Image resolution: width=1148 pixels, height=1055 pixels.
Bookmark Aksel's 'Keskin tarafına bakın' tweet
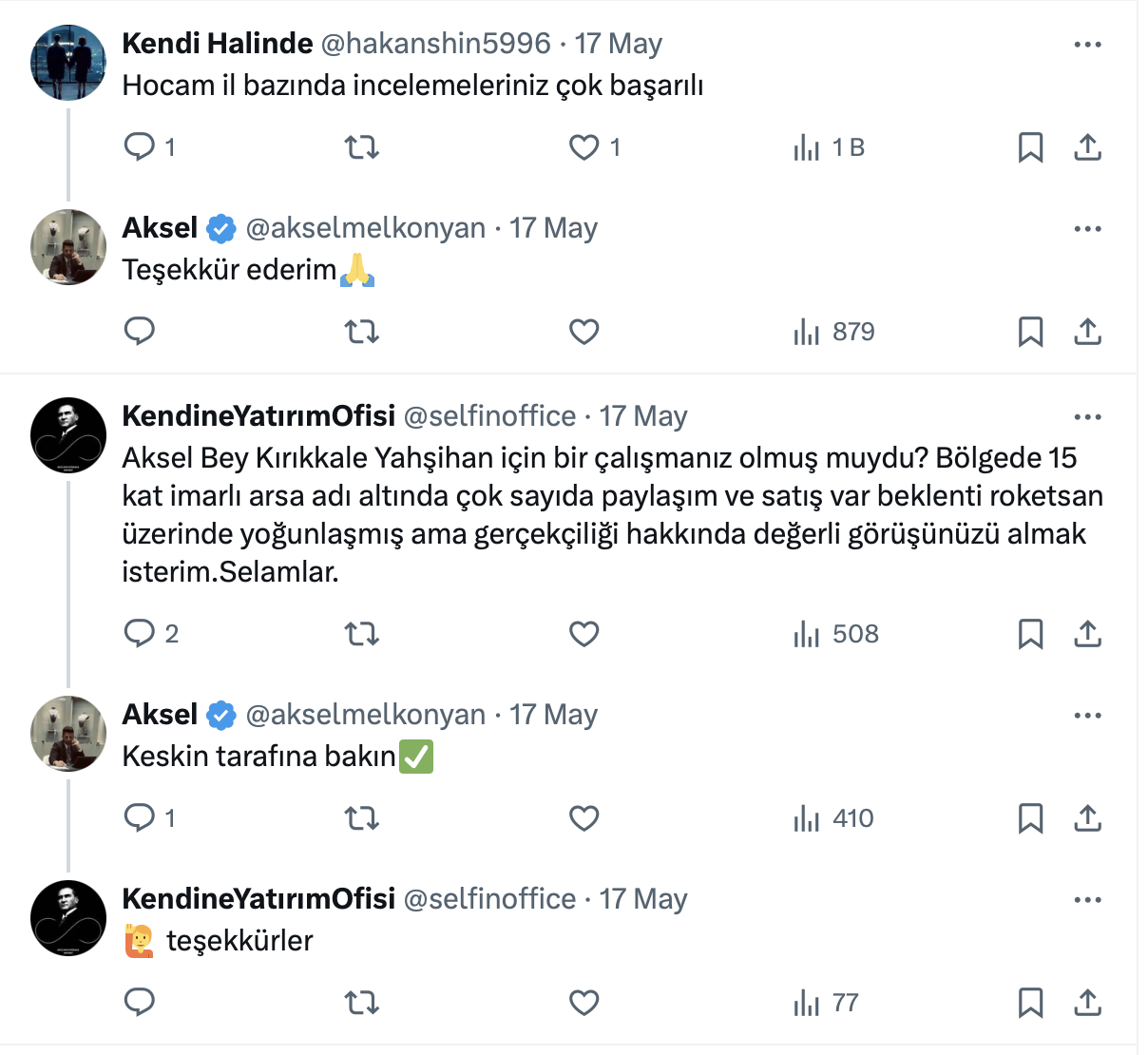(x=1030, y=818)
